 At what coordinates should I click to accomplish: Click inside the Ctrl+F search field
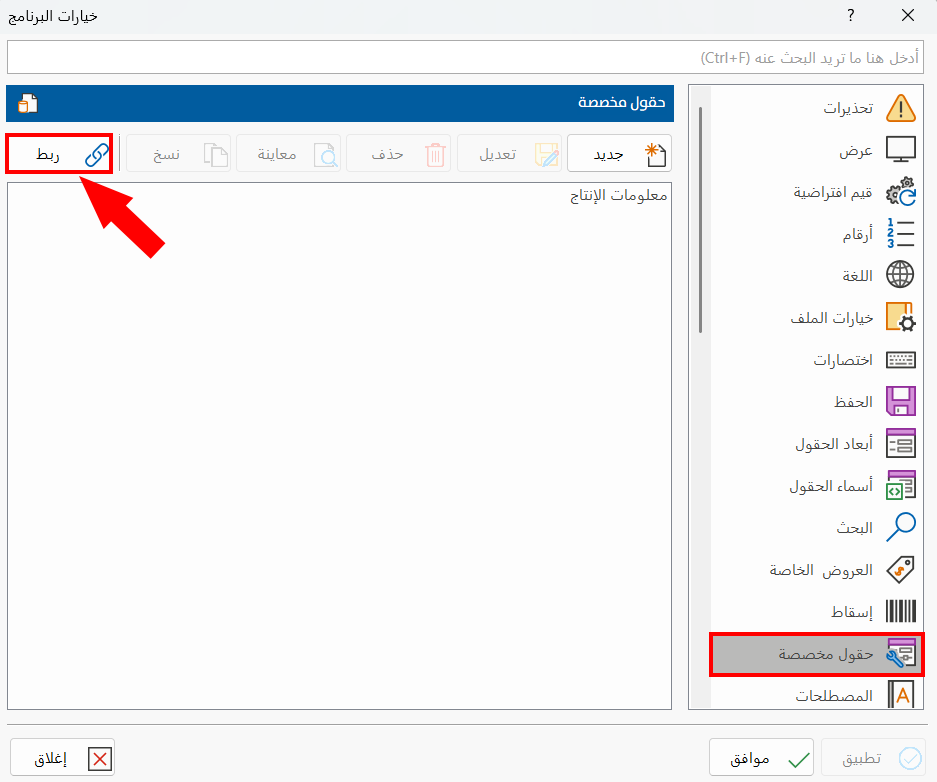(x=468, y=57)
